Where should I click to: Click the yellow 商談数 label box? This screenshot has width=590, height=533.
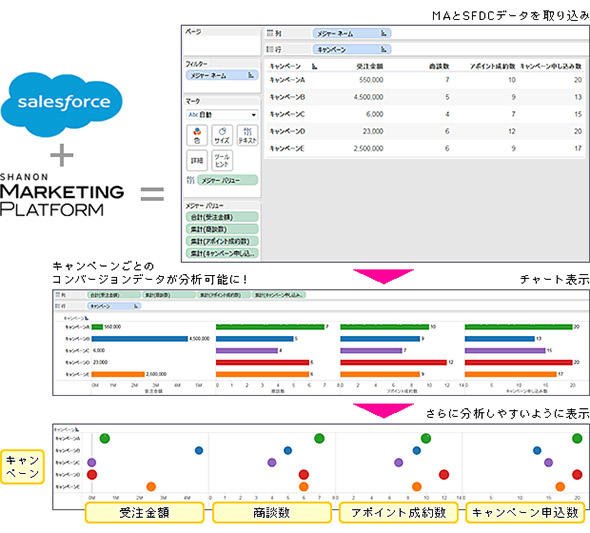(x=272, y=512)
